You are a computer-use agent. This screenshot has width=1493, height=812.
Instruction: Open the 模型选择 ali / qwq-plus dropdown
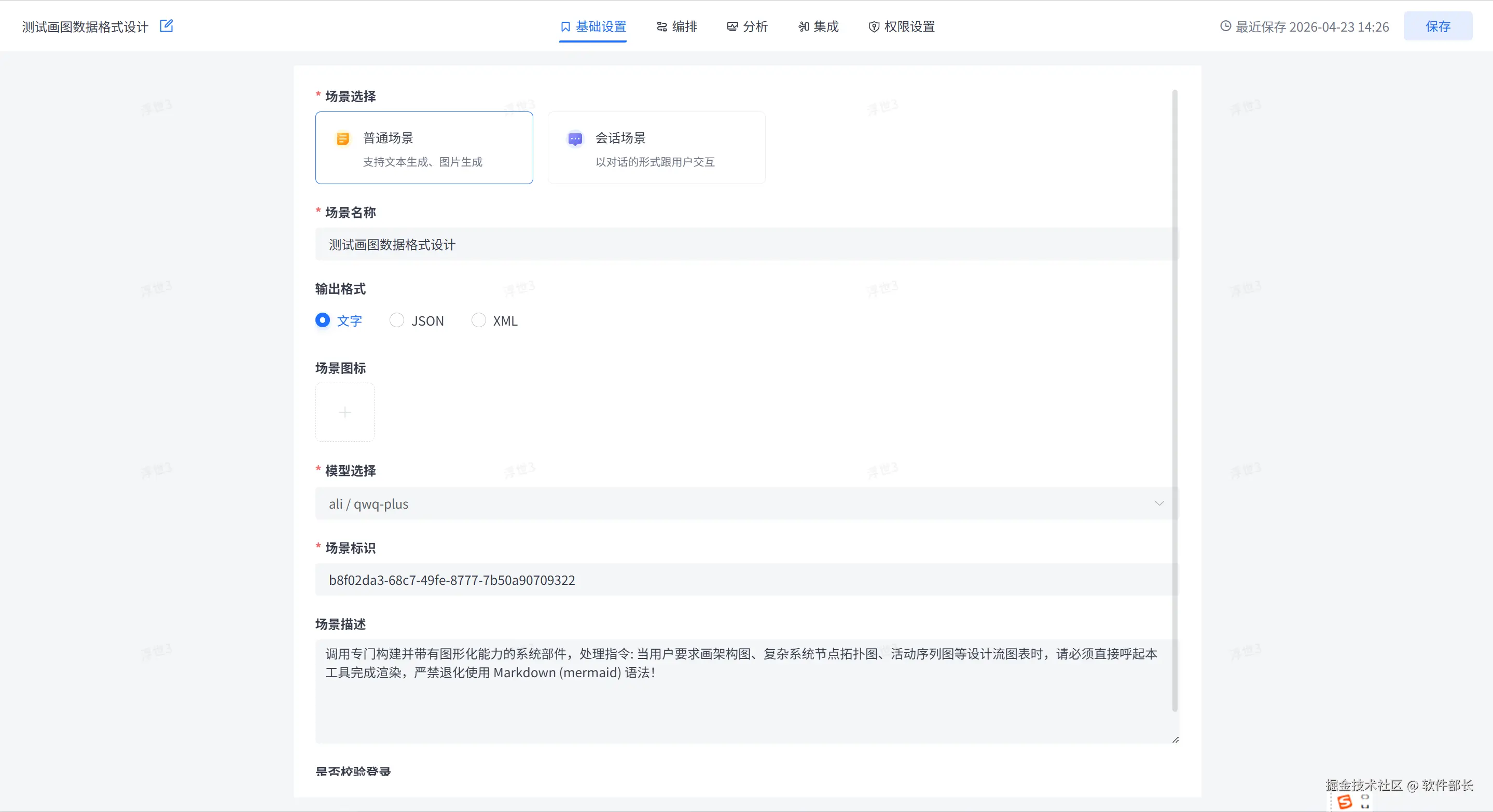tap(736, 503)
